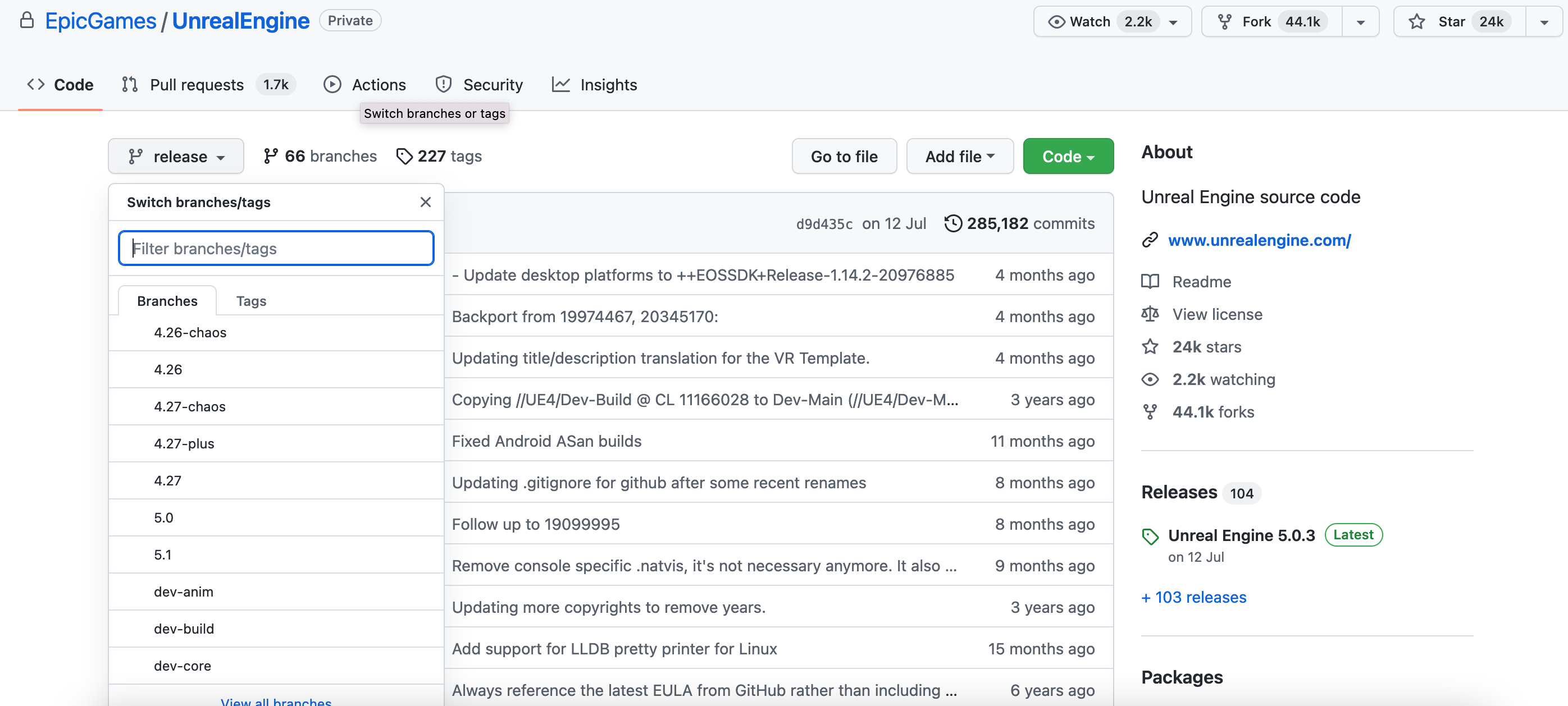This screenshot has width=1568, height=706.
Task: Click the fork icon beside 44.1k forks
Action: click(1150, 412)
